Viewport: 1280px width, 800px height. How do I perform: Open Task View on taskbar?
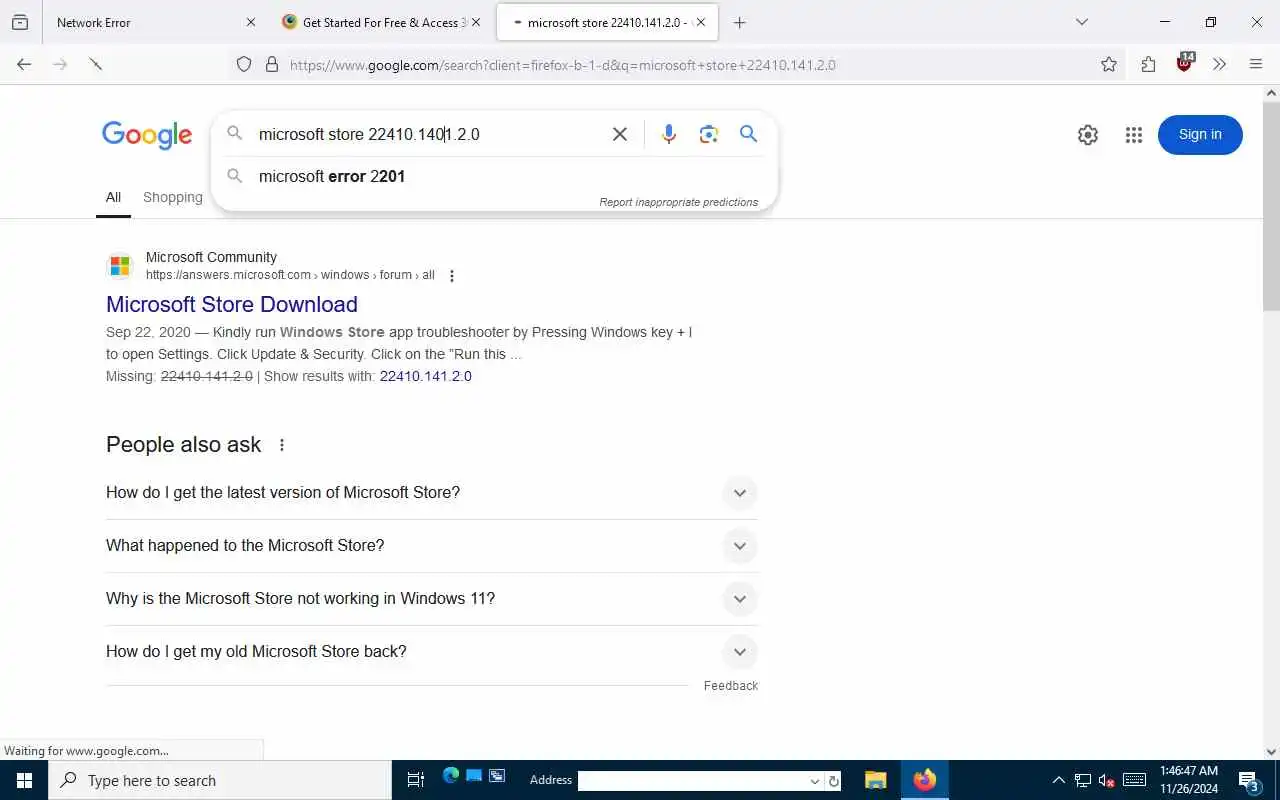(x=416, y=780)
